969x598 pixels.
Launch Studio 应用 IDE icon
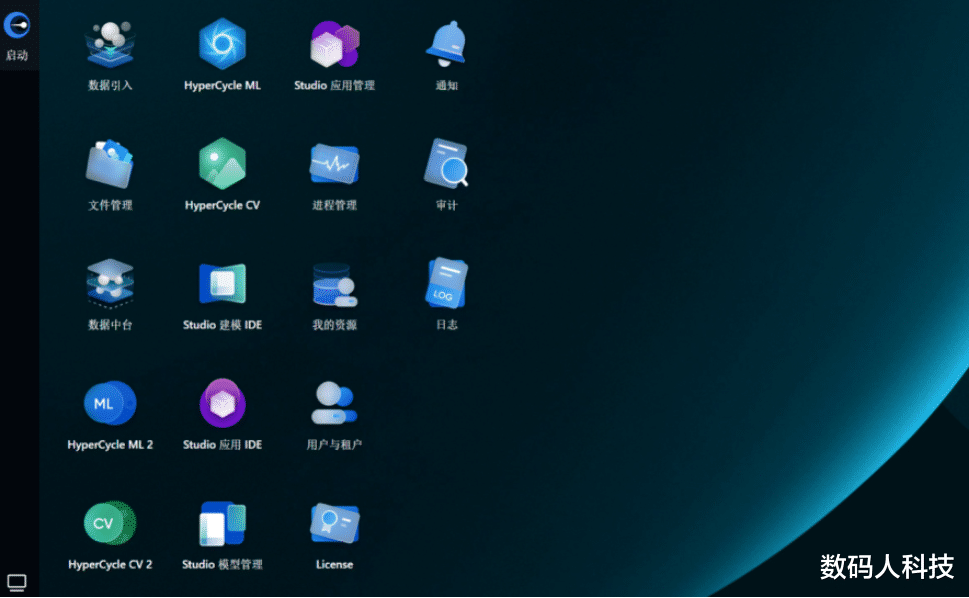click(222, 403)
